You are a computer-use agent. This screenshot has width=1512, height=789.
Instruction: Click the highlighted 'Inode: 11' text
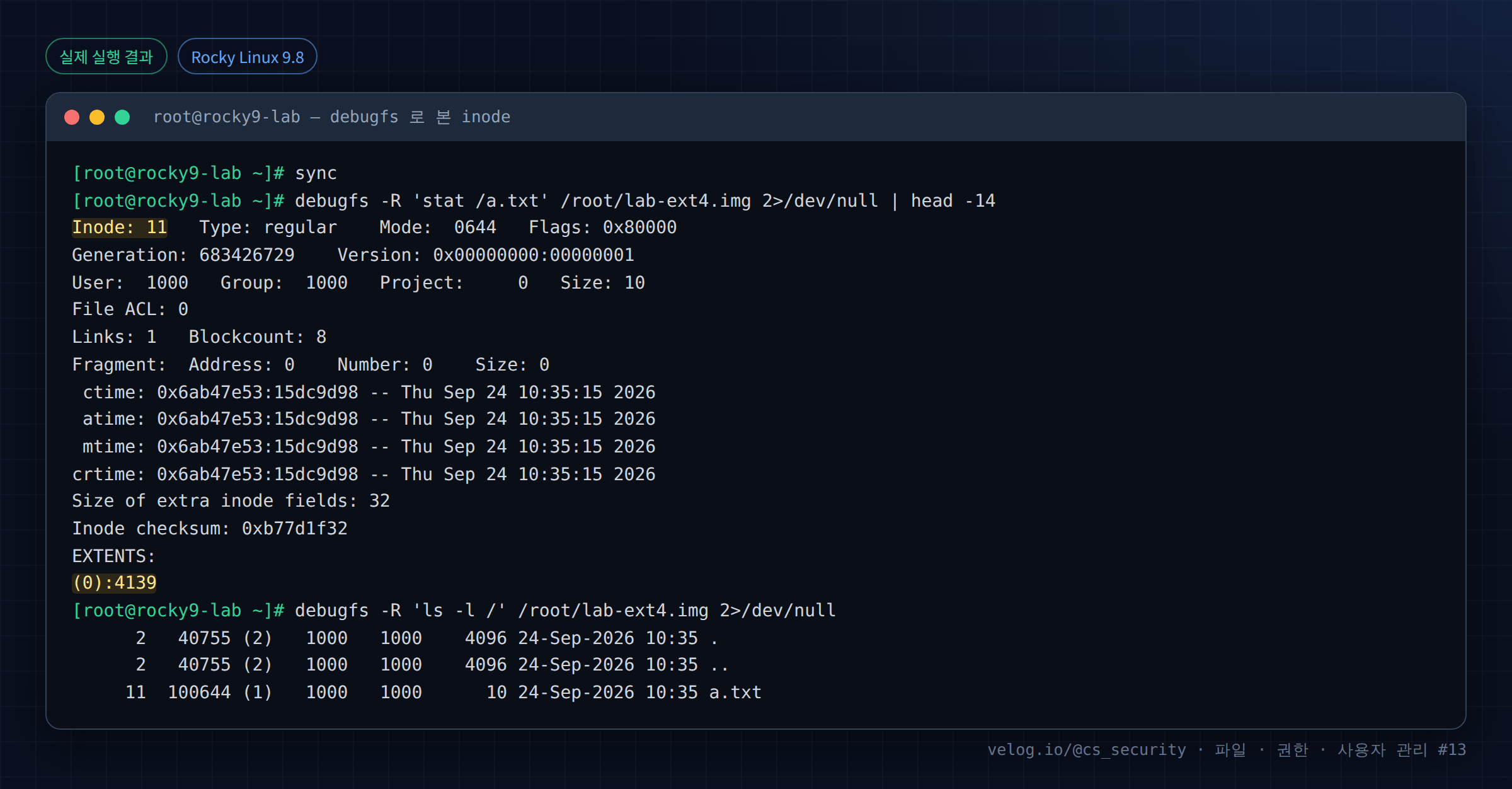[x=120, y=227]
